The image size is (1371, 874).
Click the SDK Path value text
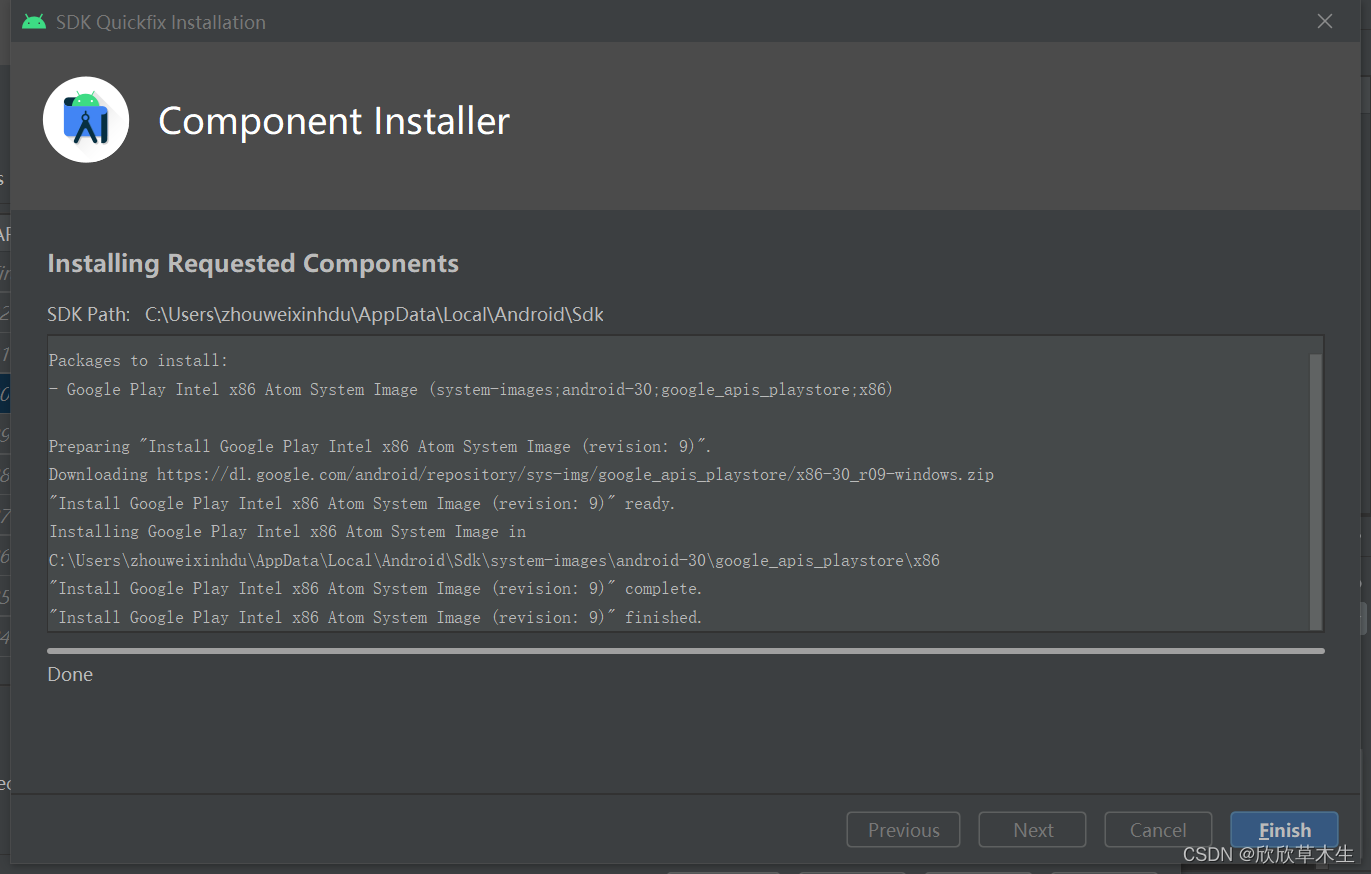click(374, 315)
